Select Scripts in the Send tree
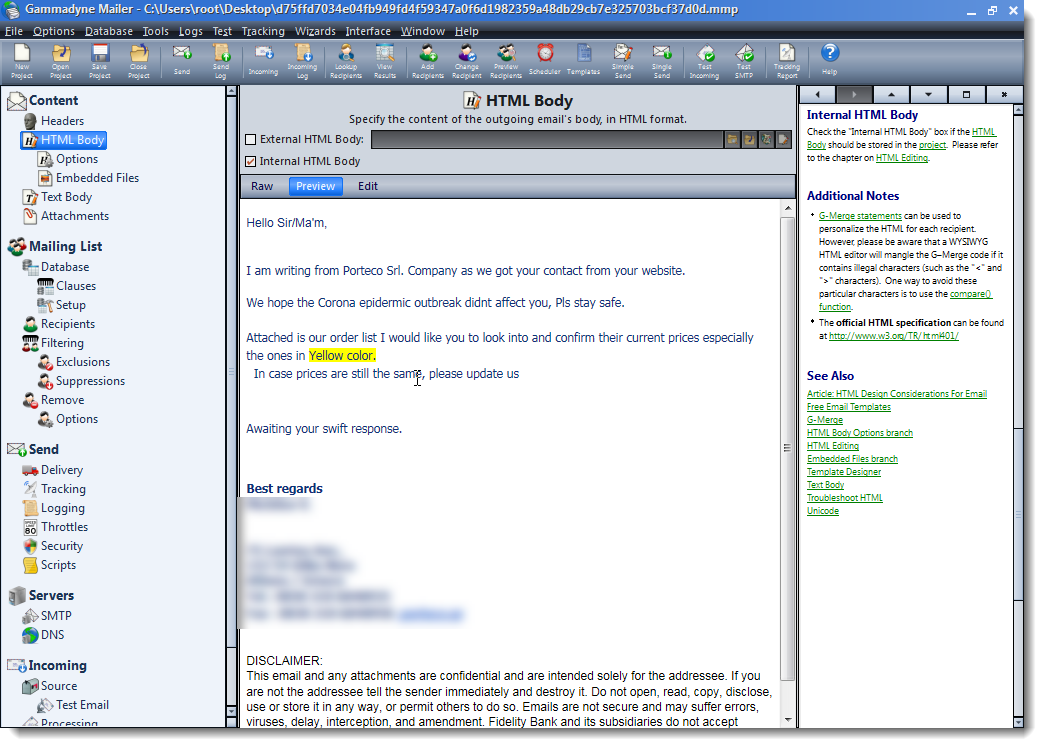This screenshot has height=748, width=1044. [x=59, y=565]
